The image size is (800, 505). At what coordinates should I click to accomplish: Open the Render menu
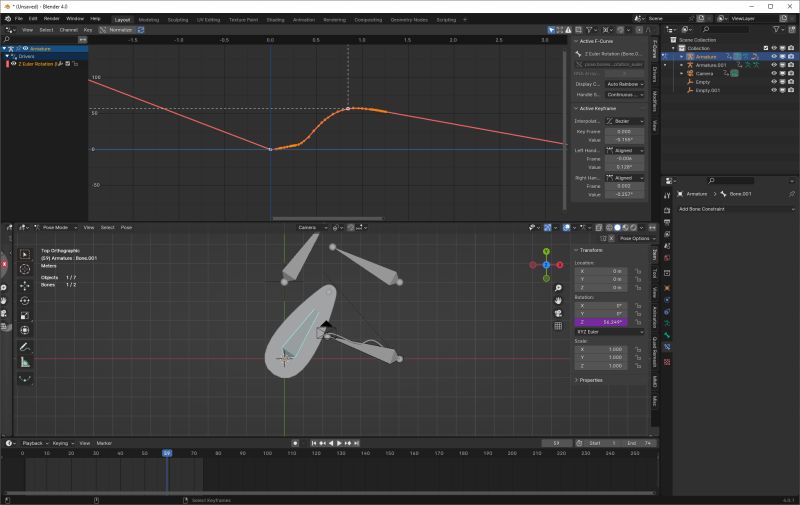click(x=52, y=19)
